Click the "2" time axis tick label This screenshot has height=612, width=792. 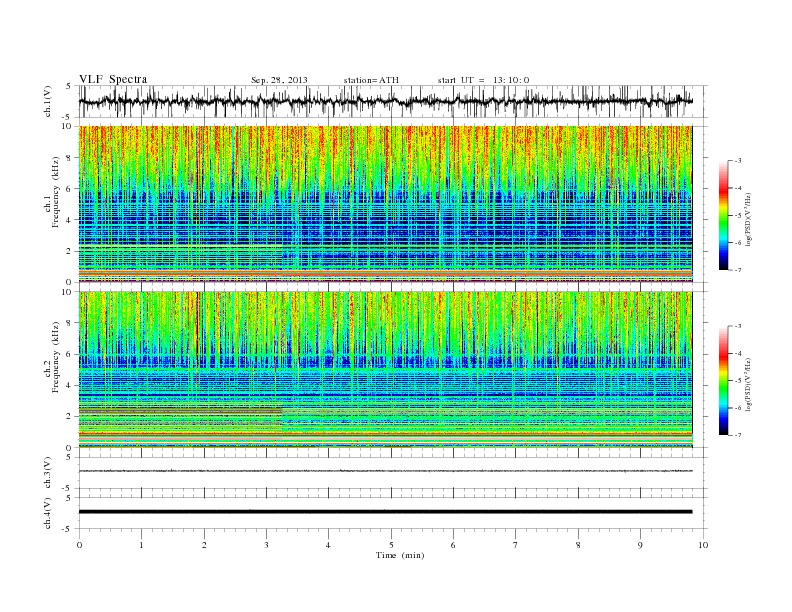click(204, 545)
